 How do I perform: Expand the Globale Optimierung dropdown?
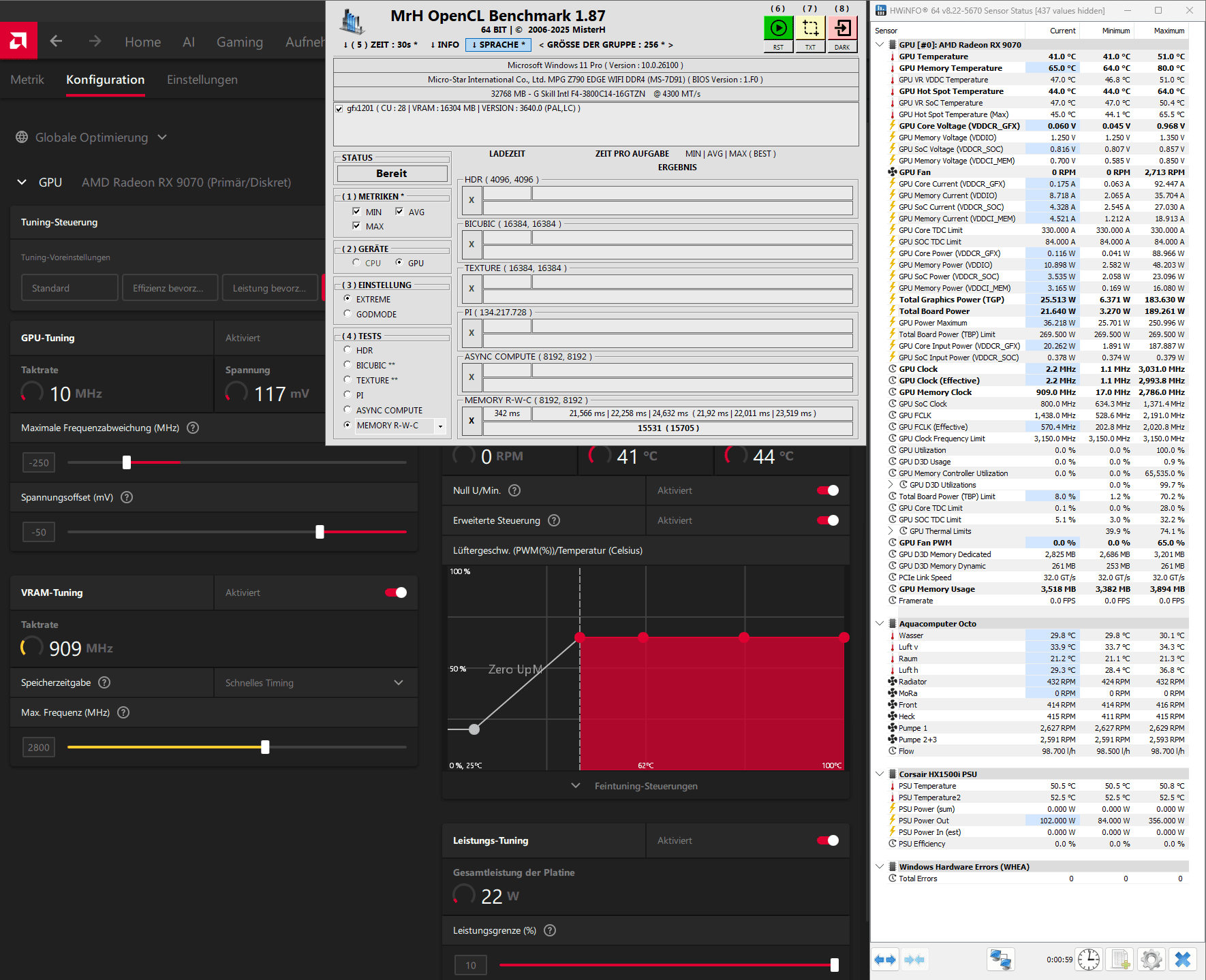(x=162, y=137)
